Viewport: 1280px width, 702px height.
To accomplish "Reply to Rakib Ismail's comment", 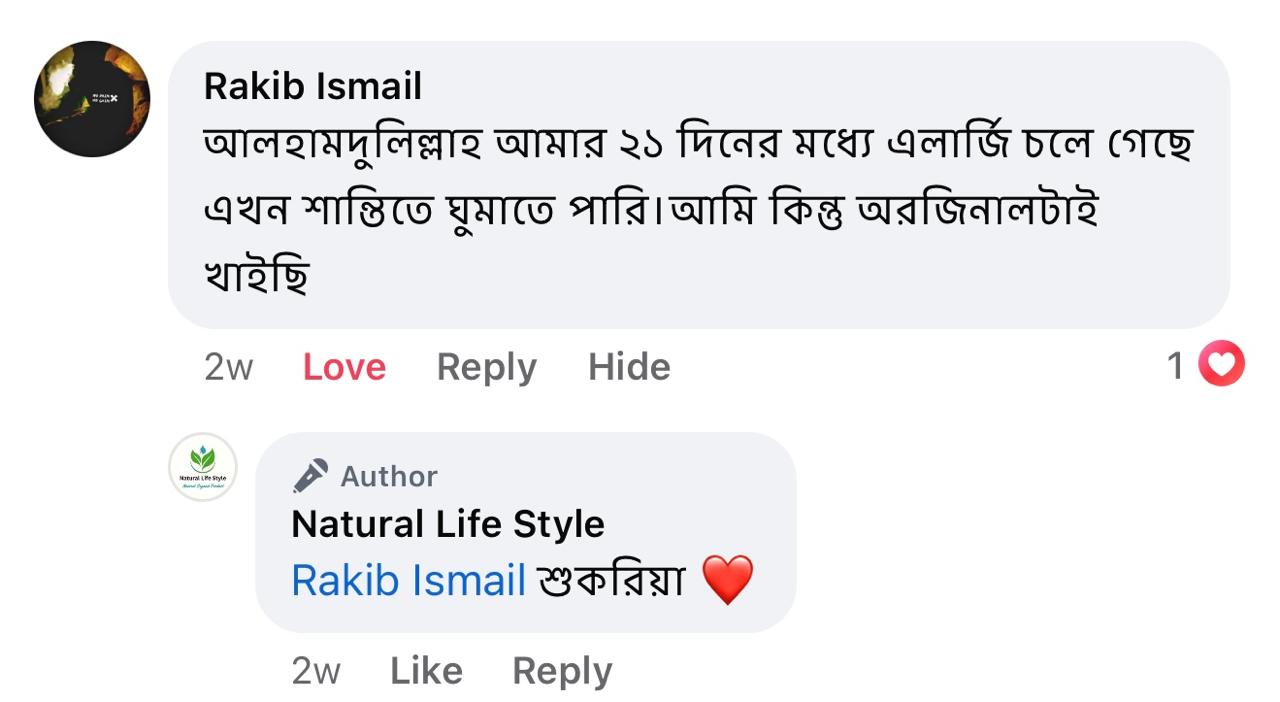I will point(486,367).
